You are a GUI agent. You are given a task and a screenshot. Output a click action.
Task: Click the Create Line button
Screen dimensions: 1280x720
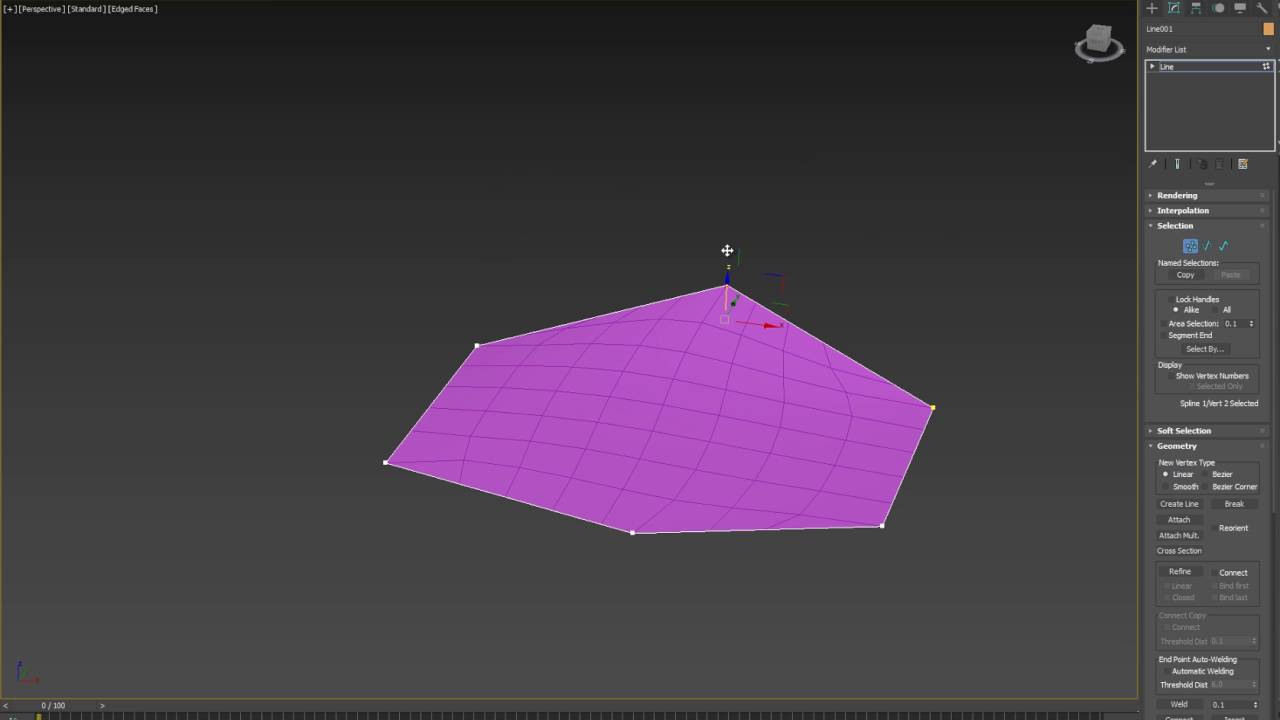point(1179,504)
